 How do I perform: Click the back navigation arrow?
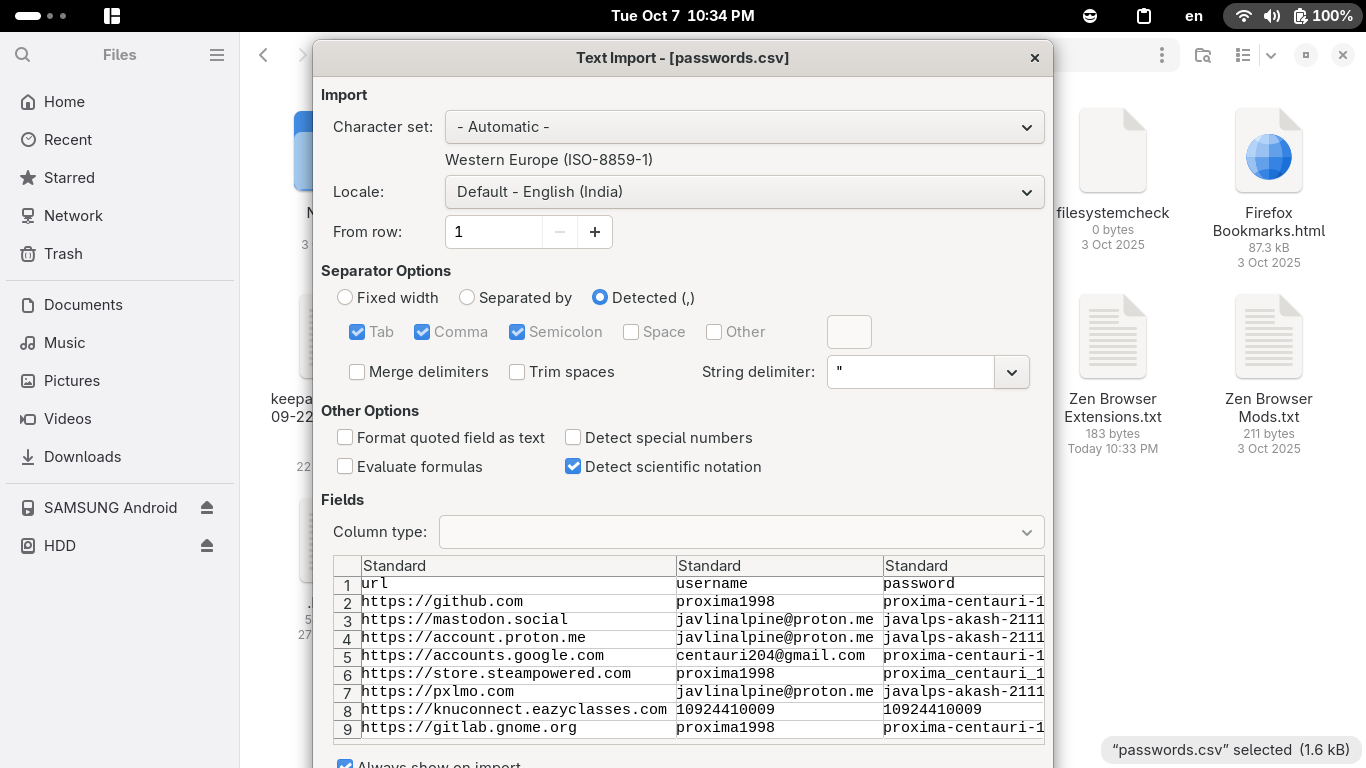[264, 55]
